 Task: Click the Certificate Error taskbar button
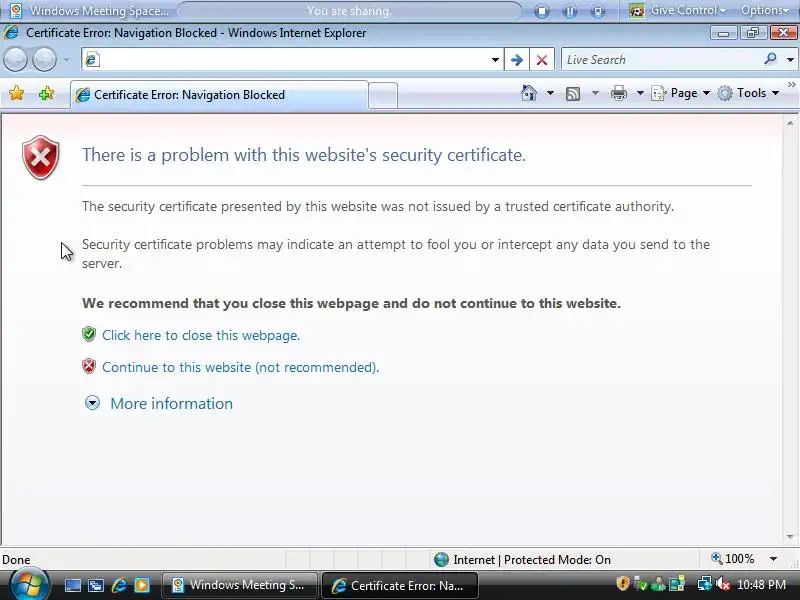400,586
